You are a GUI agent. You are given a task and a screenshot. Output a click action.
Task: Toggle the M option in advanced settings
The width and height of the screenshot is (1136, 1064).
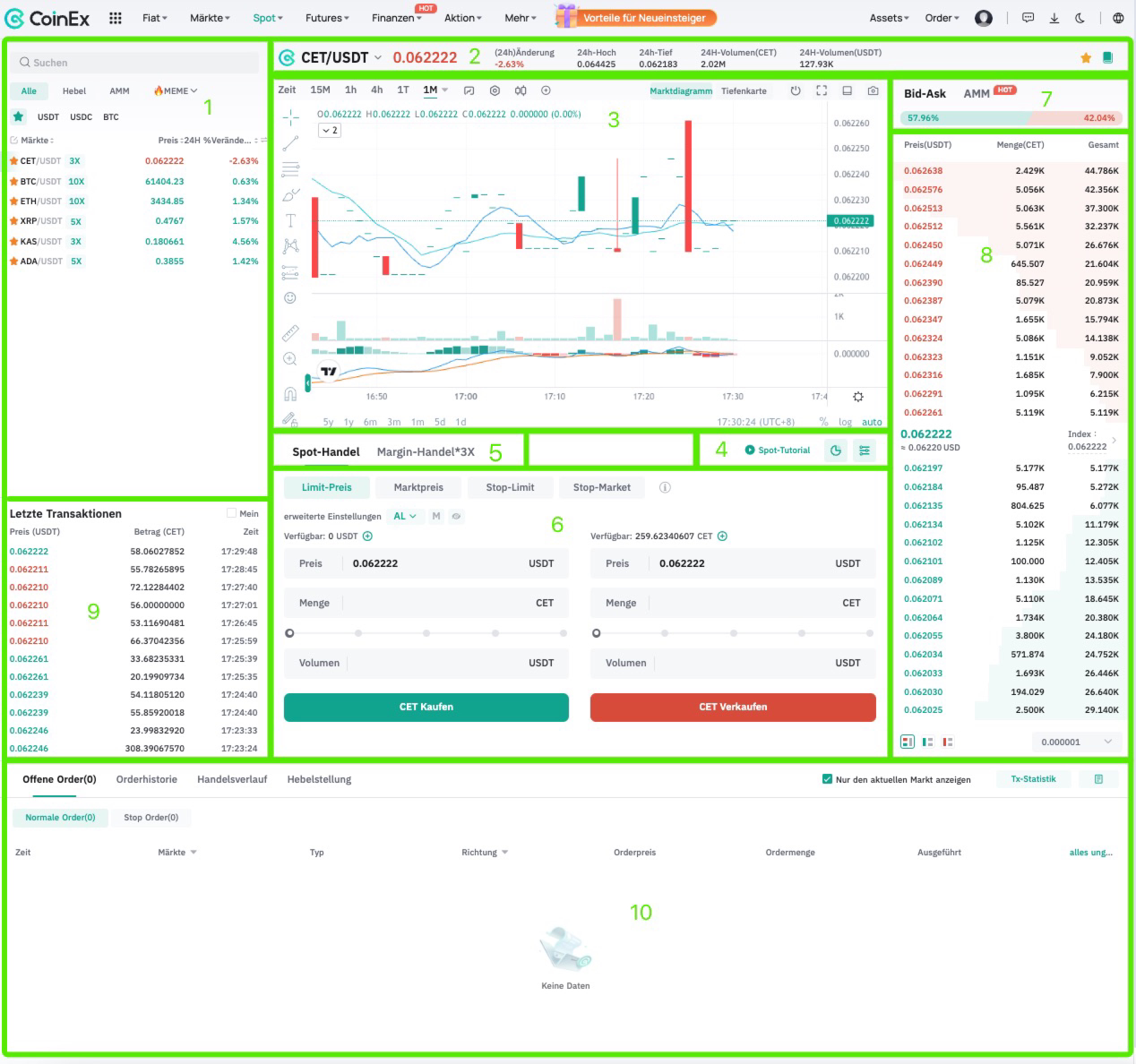(x=436, y=517)
